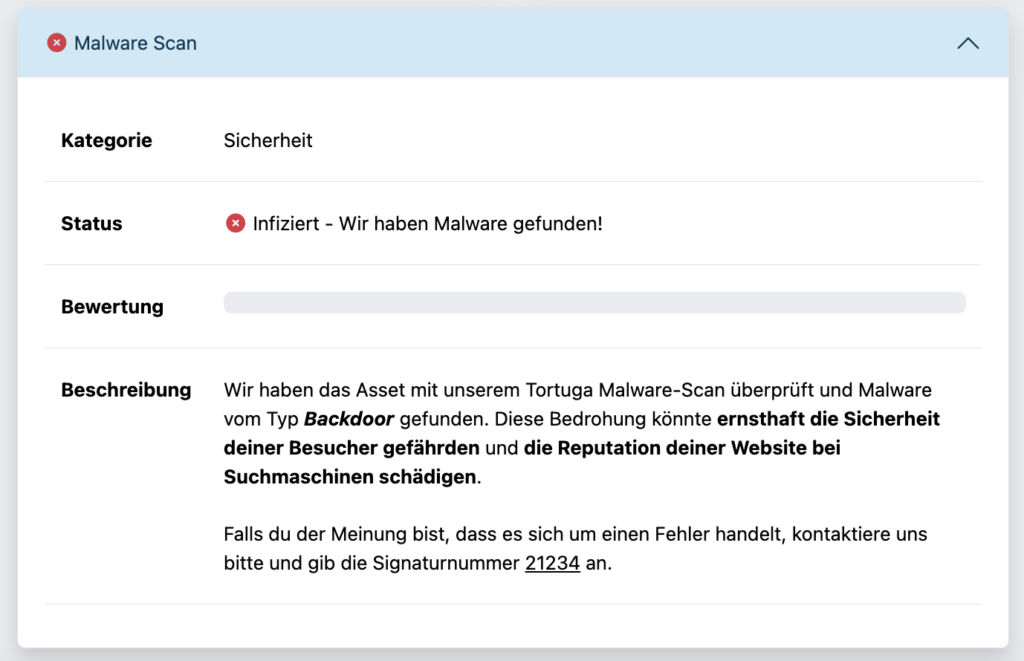The height and width of the screenshot is (661, 1024).
Task: Click the red error icon beside Malware Scan
Action: tap(57, 43)
